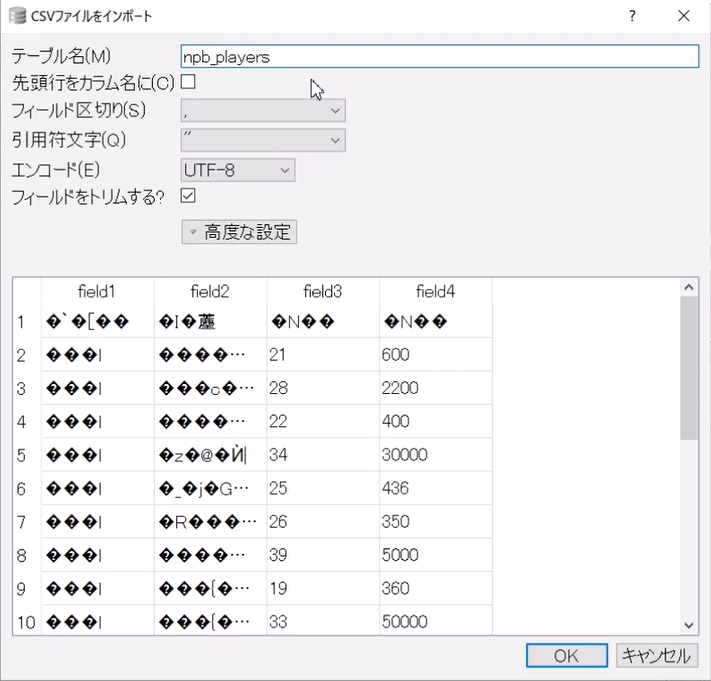
Task: Click cell with value 26
Action: (x=323, y=521)
